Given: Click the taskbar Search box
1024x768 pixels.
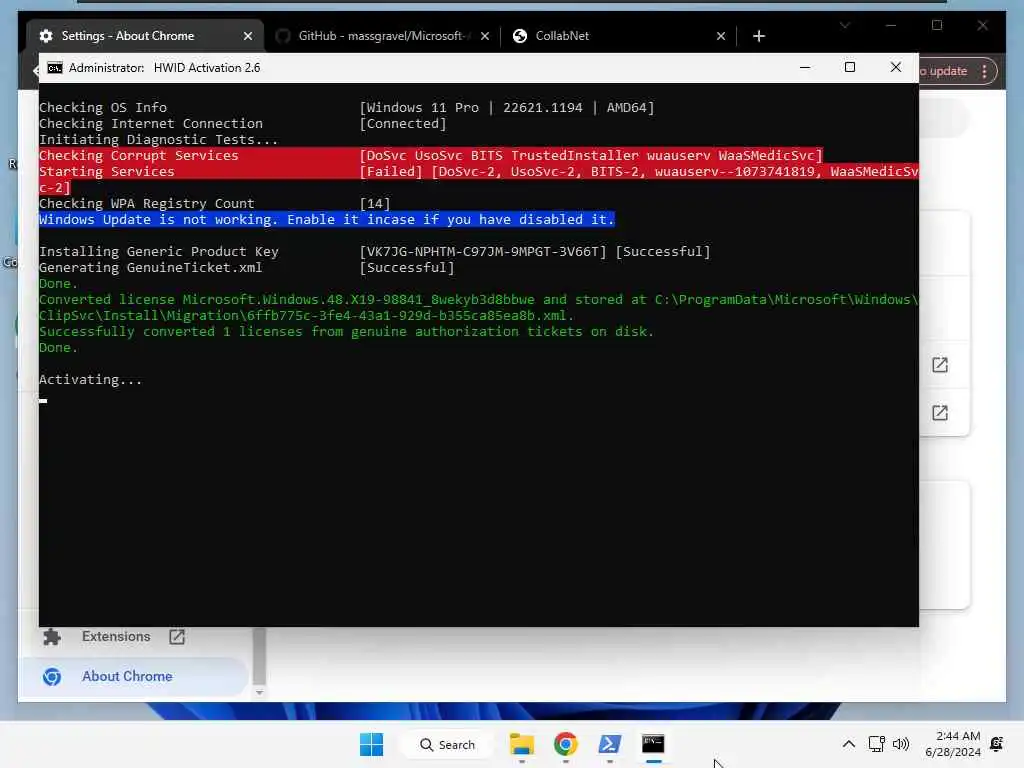Looking at the screenshot, I should point(448,744).
